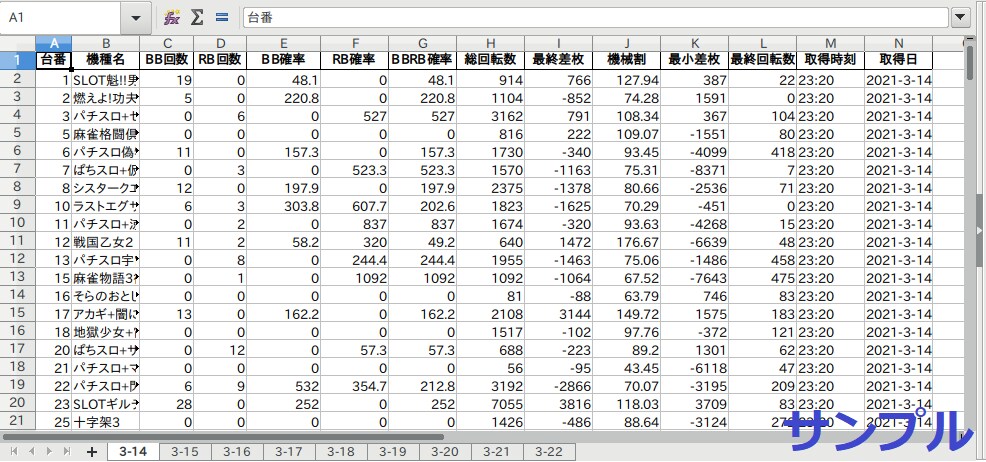The height and width of the screenshot is (462, 986).
Task: Select header cell BB回数
Action: 167,60
